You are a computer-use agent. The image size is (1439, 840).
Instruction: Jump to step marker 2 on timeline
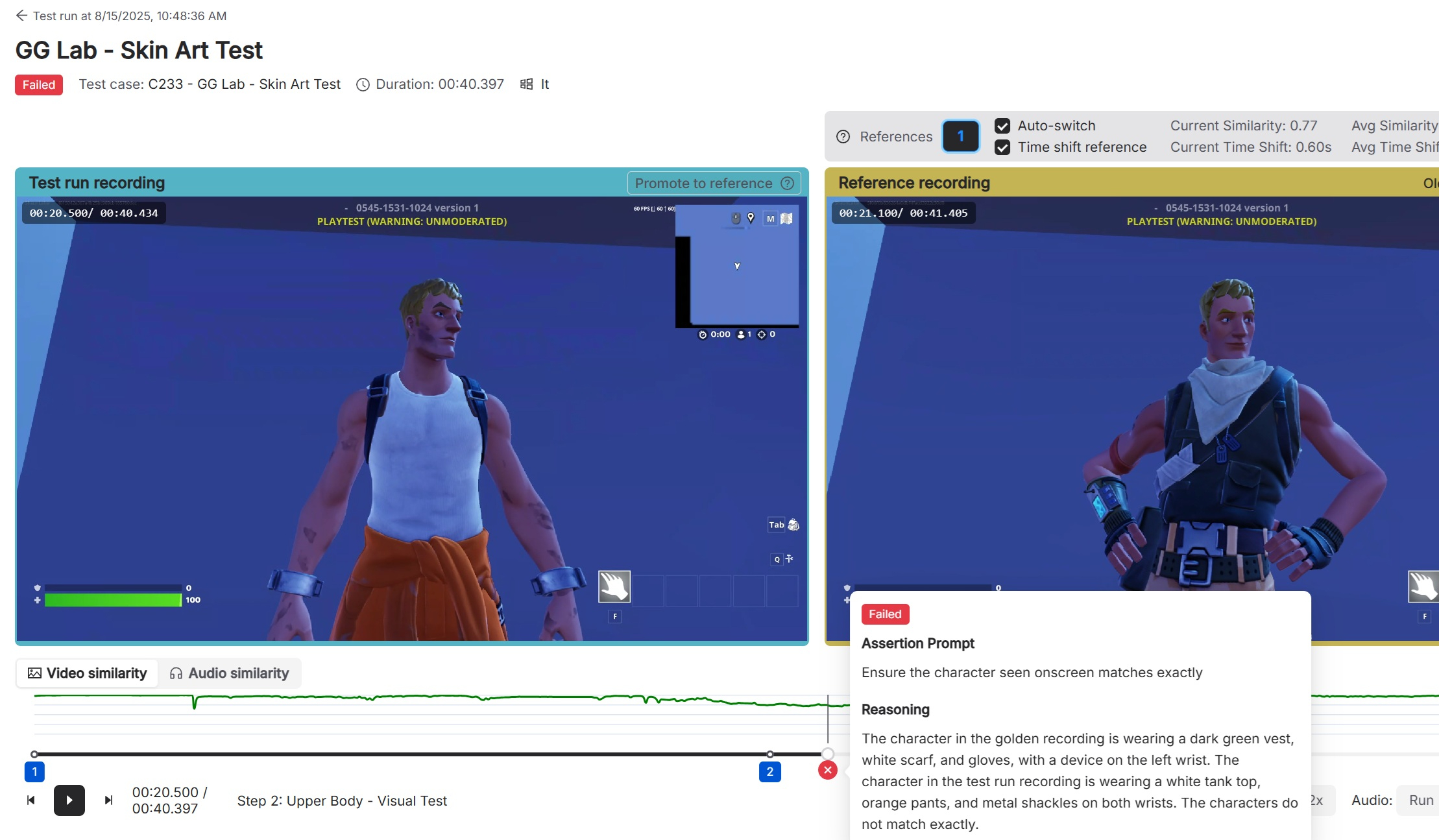click(769, 771)
